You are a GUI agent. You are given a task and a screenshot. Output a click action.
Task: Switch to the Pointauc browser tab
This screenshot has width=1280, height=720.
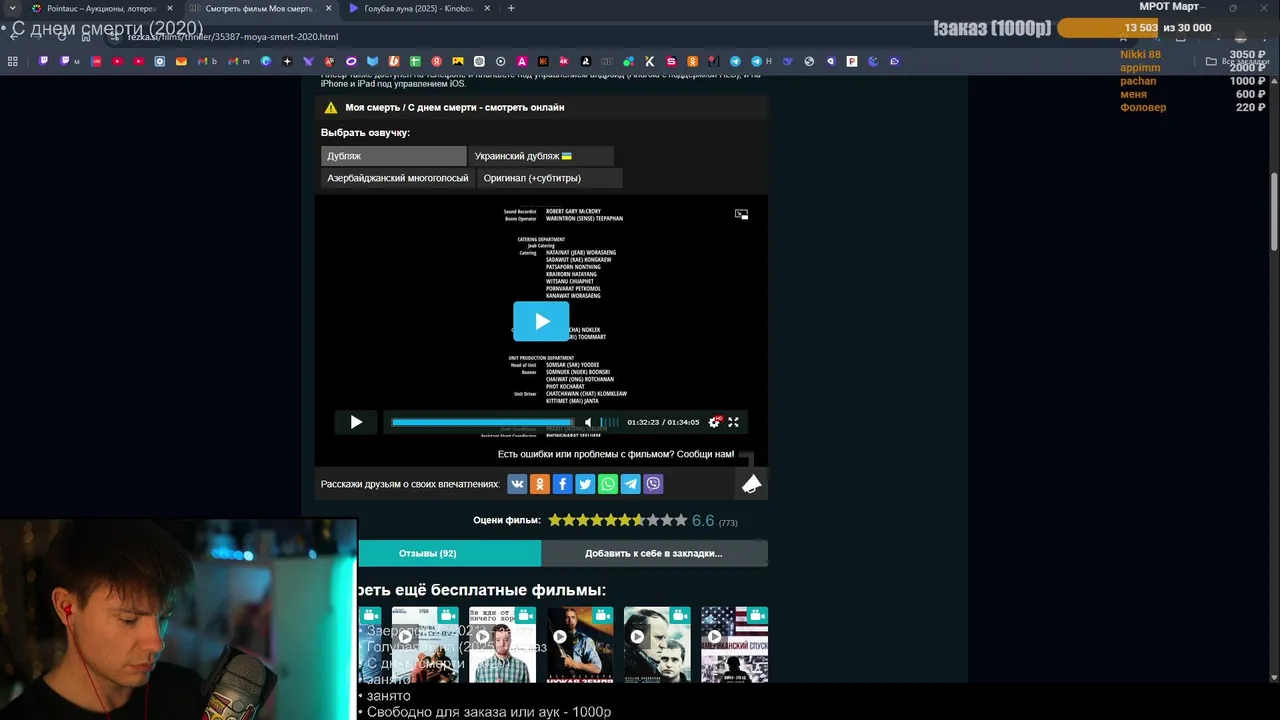pyautogui.click(x=100, y=8)
